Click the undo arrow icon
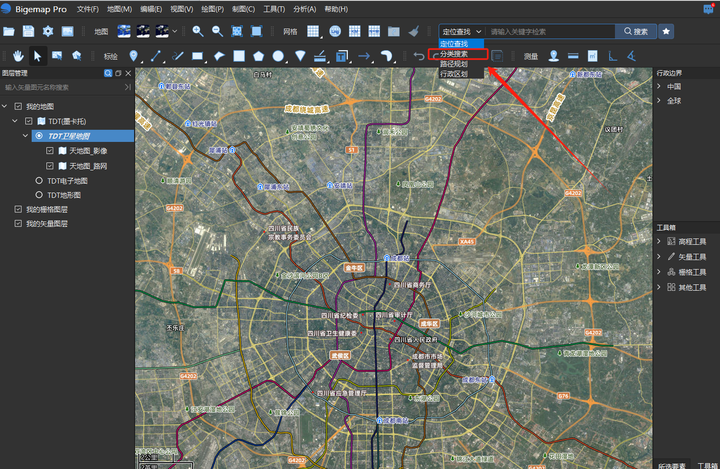This screenshot has width=720, height=469. tap(419, 56)
